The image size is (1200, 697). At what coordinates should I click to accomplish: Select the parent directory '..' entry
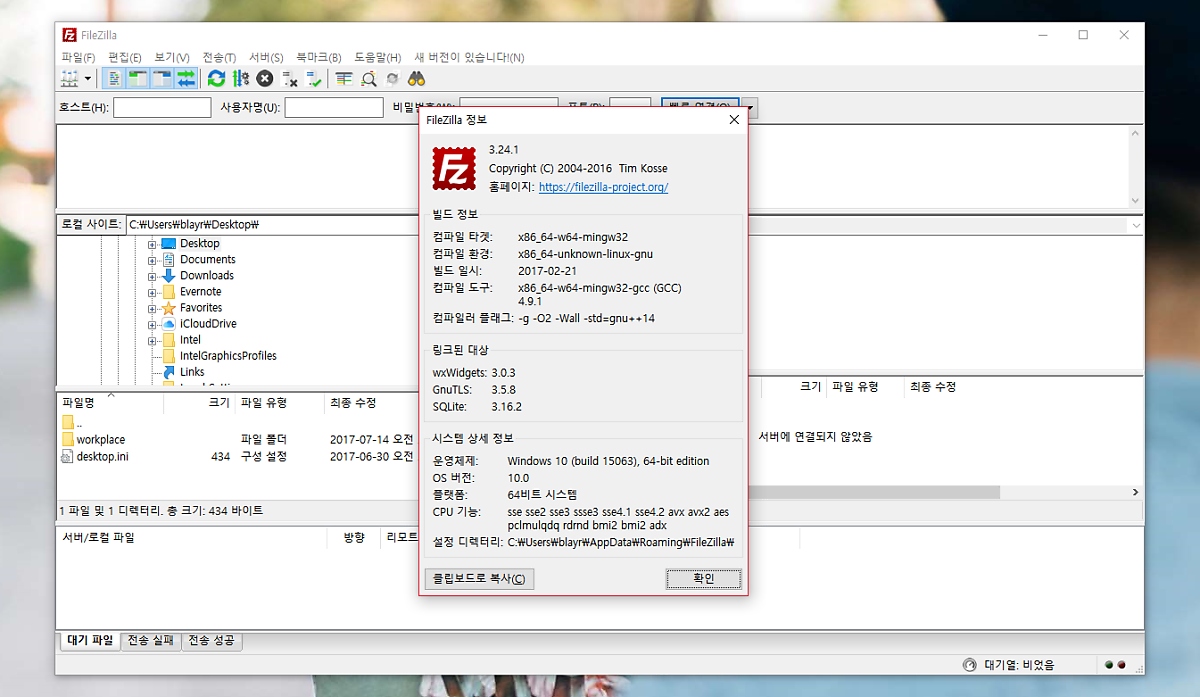click(x=71, y=424)
